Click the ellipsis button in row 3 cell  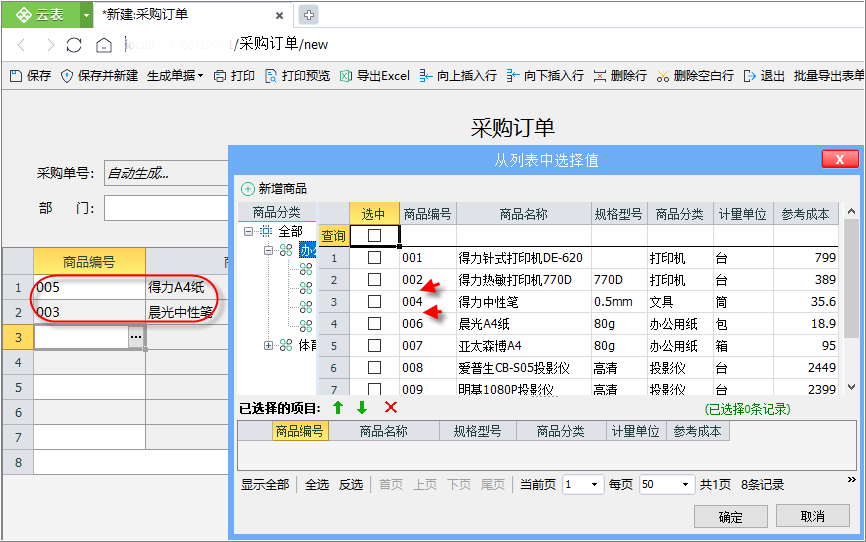[x=136, y=336]
